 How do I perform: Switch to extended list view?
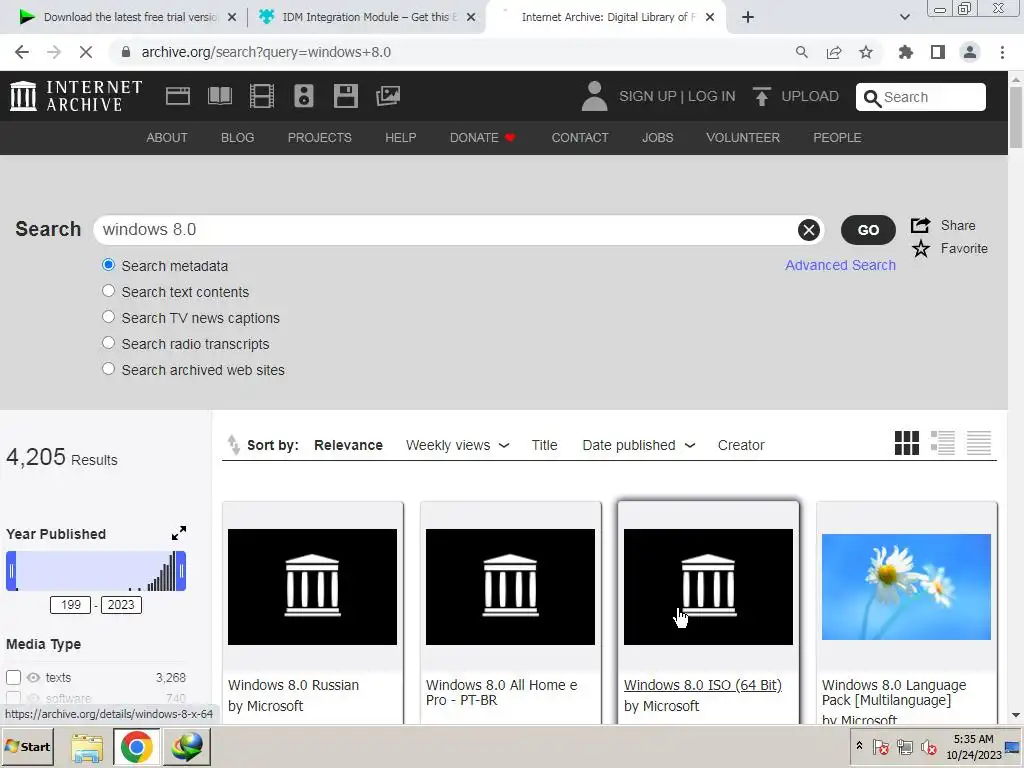point(942,443)
